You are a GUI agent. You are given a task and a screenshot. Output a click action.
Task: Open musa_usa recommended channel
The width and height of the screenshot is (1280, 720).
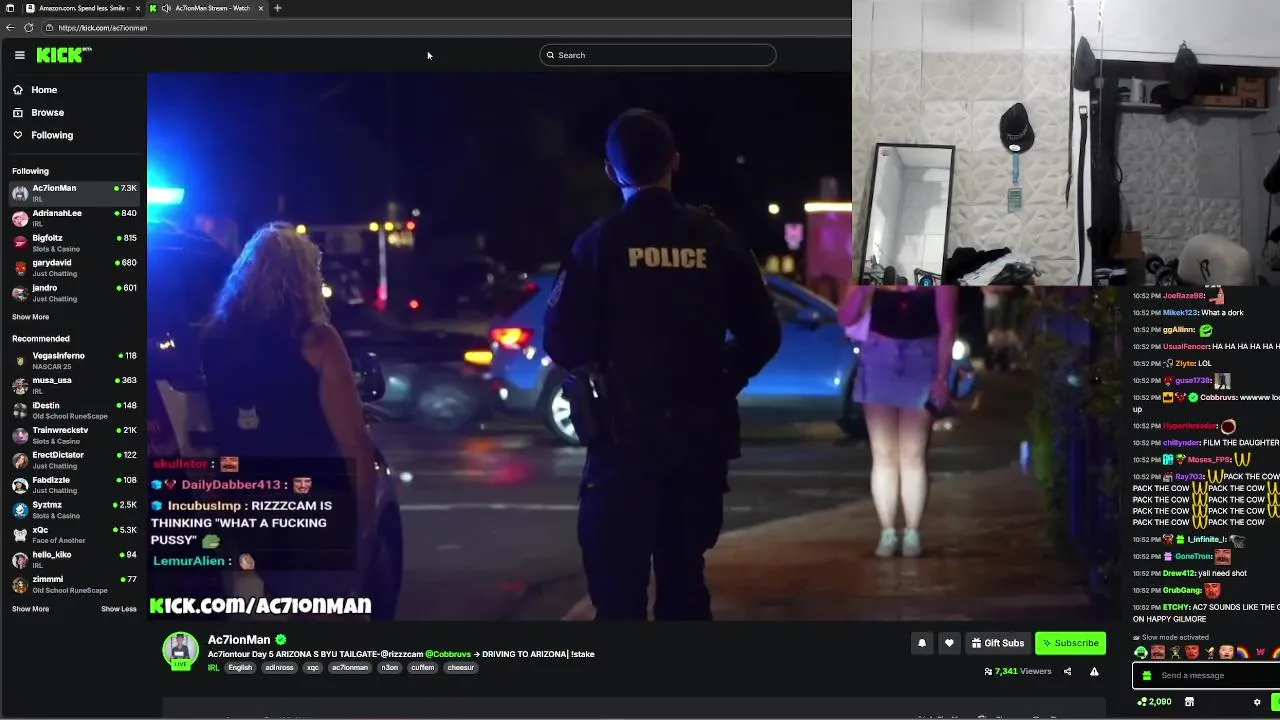74,385
